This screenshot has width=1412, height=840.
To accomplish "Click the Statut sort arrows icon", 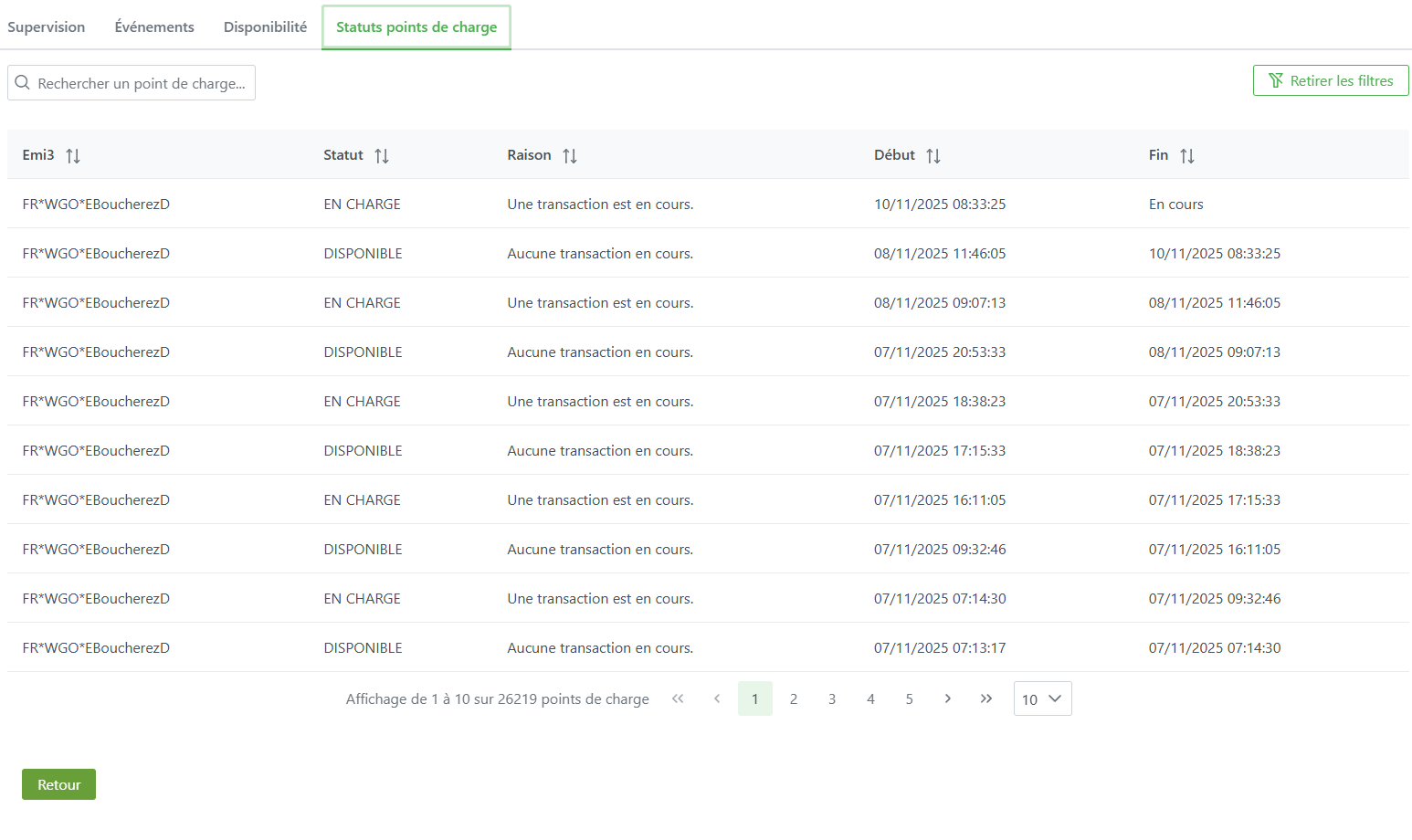I will (382, 156).
